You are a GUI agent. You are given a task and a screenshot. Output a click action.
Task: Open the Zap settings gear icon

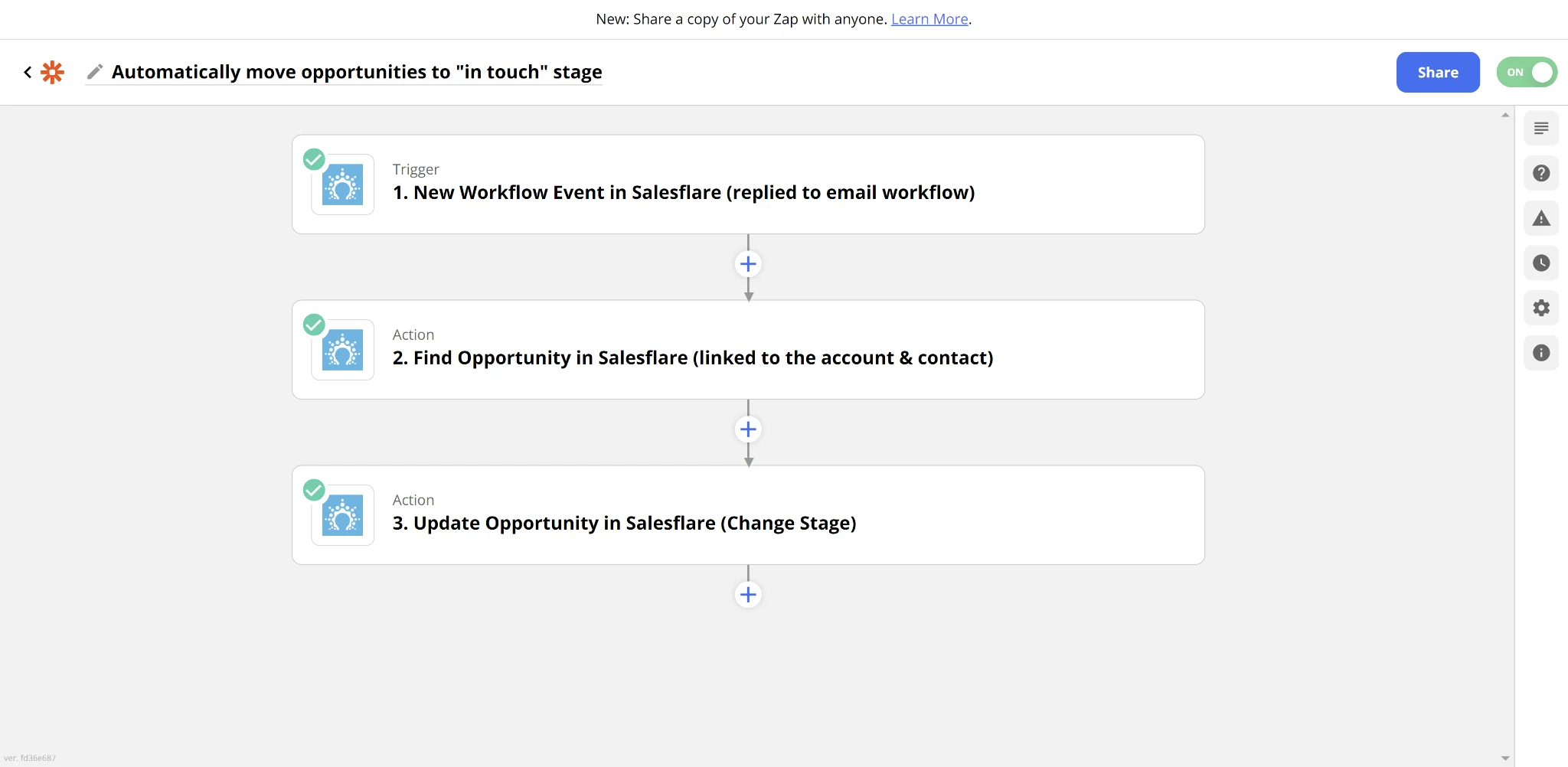[1541, 308]
